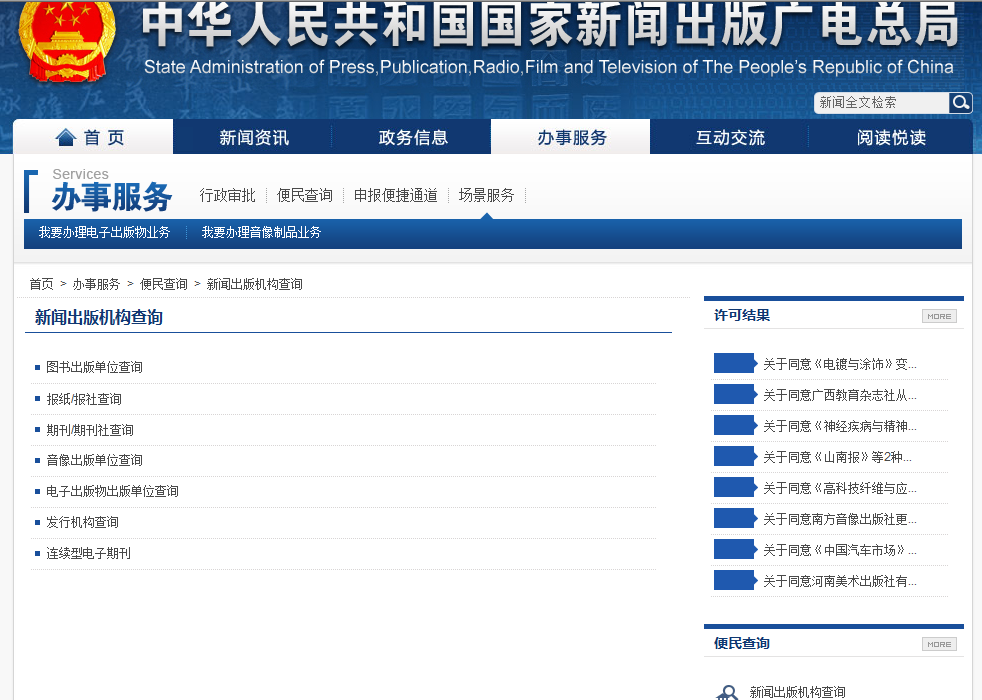982x700 pixels.
Task: Click 新闻出版机构查询 in the breadcrumb
Action: tap(254, 284)
